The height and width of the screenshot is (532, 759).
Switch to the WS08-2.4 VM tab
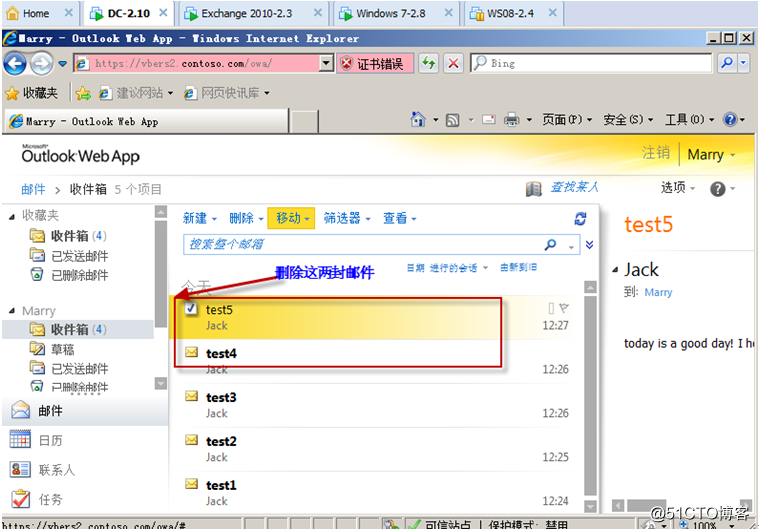coord(513,14)
